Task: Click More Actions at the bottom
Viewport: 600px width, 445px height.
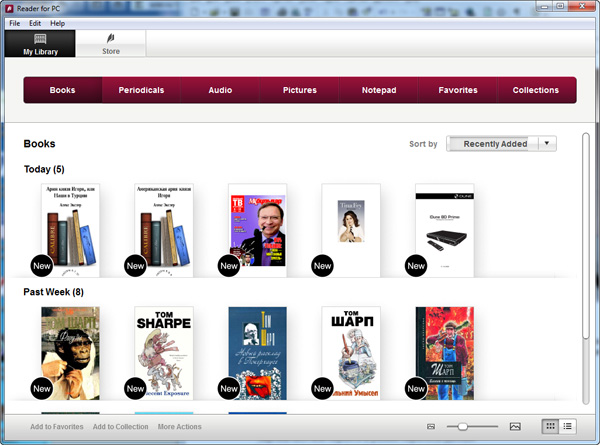Action: coord(179,427)
